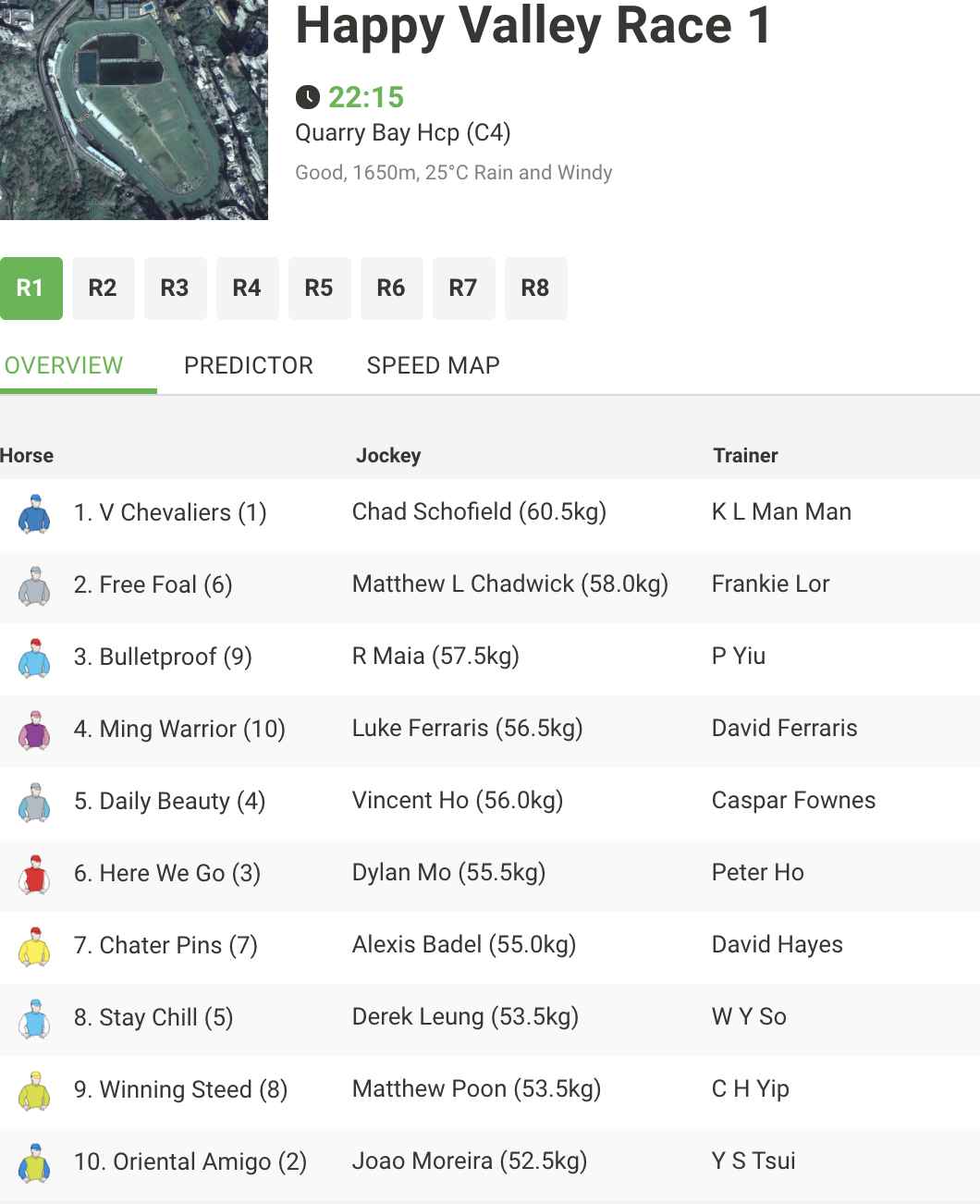The width and height of the screenshot is (980, 1204).
Task: Open the Happy Valley track aerial image
Action: [x=134, y=110]
